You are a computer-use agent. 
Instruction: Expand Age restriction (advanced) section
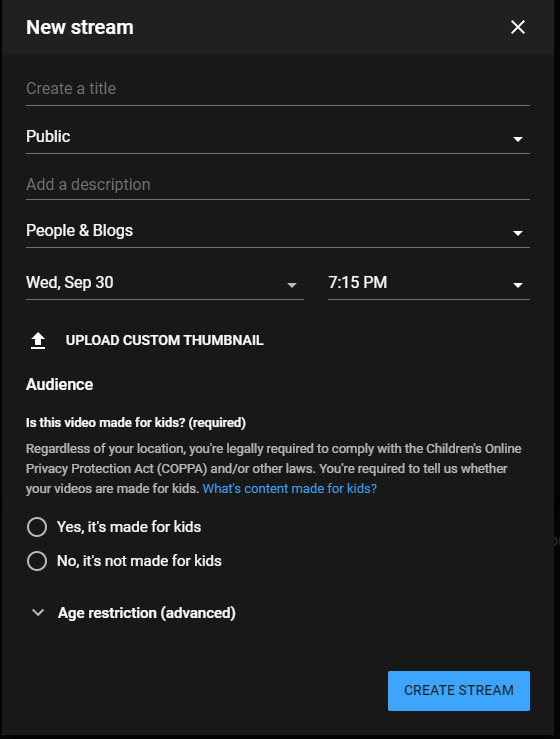coord(146,613)
